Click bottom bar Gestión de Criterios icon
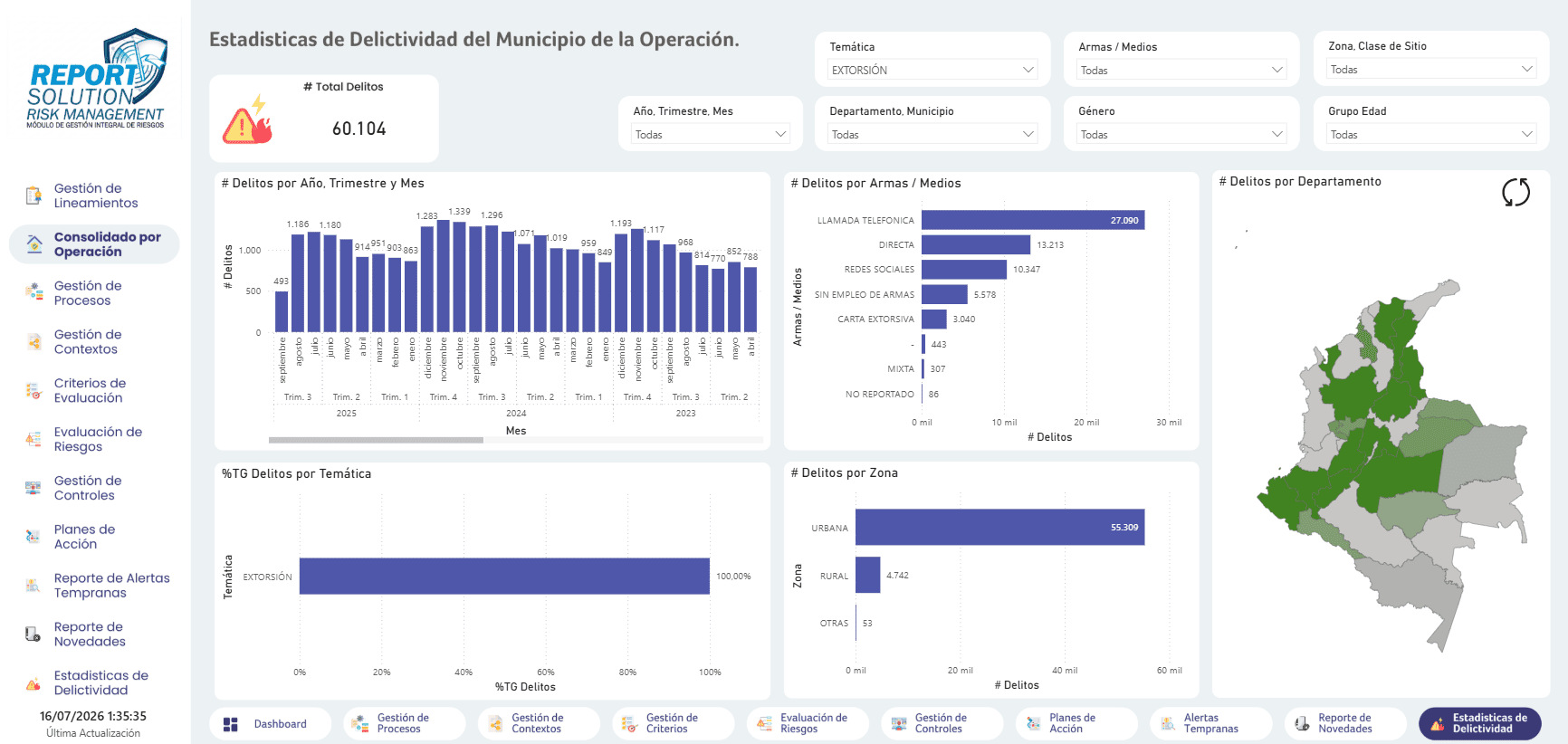The height and width of the screenshot is (744, 1568). (629, 723)
